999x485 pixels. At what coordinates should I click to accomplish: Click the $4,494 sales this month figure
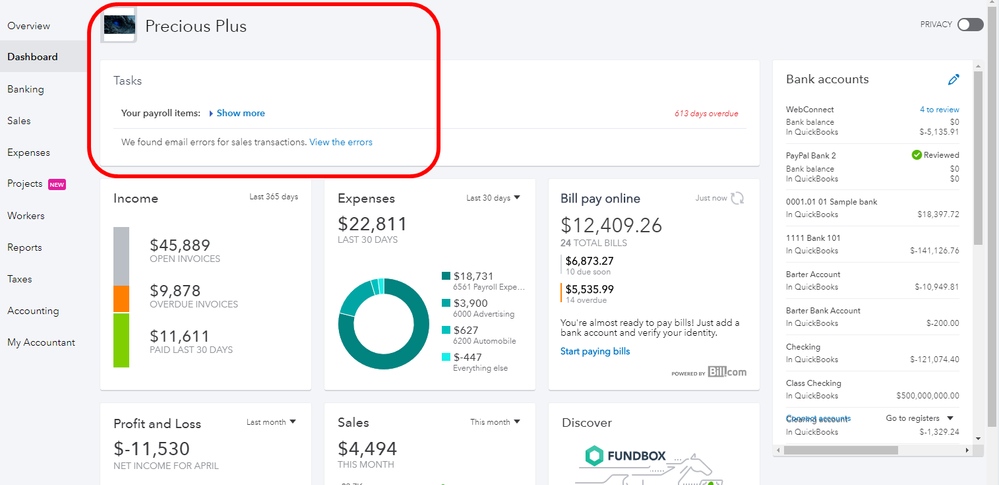[x=367, y=448]
